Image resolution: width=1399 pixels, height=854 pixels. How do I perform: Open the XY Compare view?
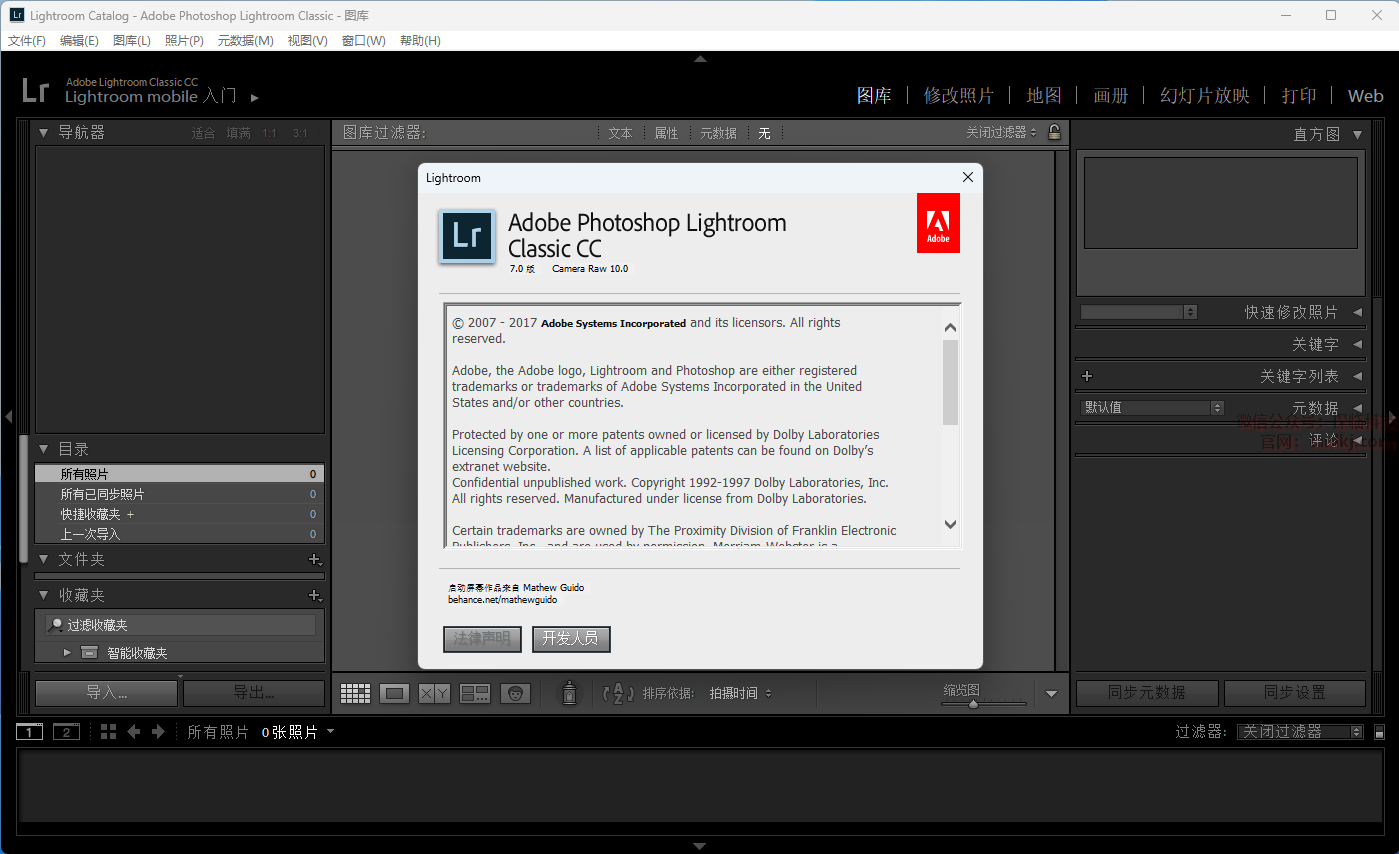point(434,693)
